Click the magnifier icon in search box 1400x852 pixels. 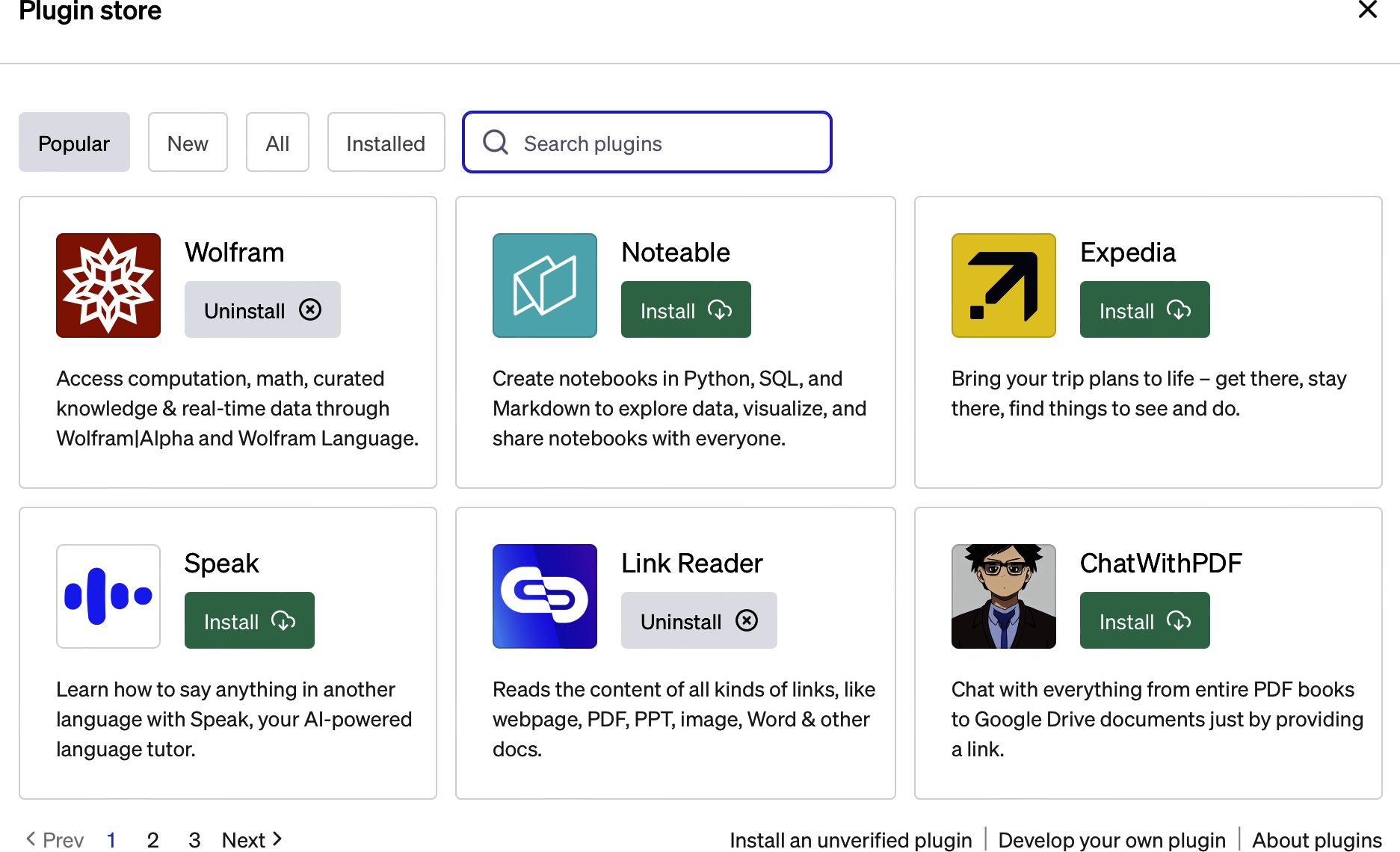(496, 142)
